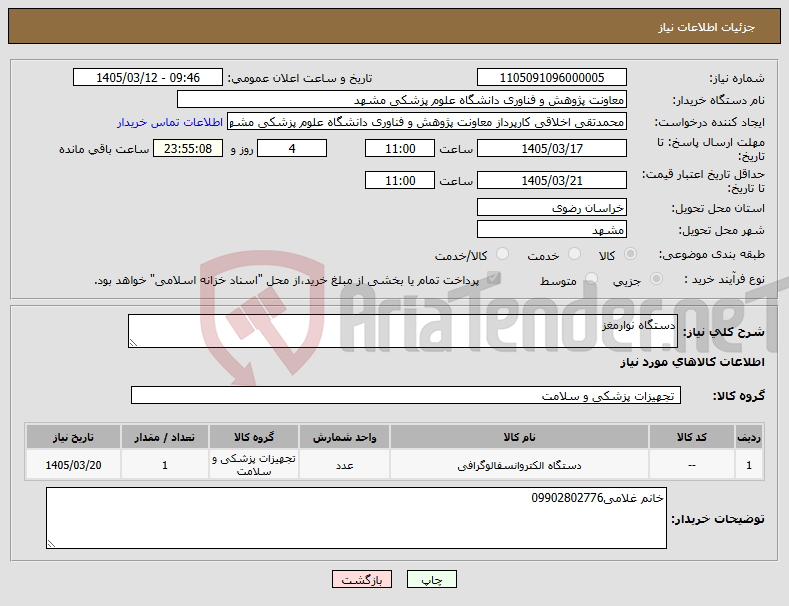The width and height of the screenshot is (789, 606).
Task: Click the response deadline date 1405/03/17
Action: click(551, 148)
